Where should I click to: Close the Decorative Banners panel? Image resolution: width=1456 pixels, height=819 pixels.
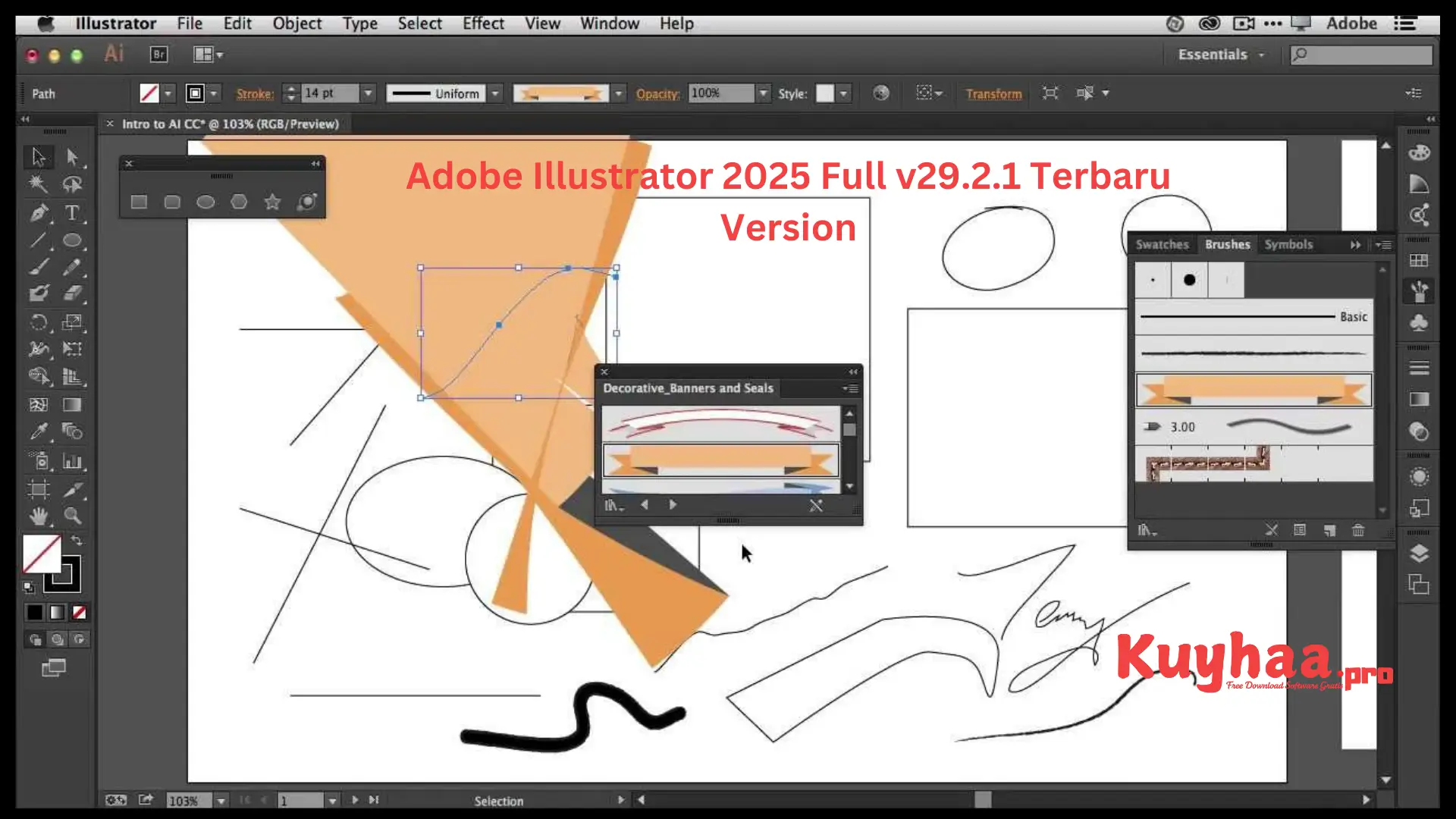pyautogui.click(x=604, y=371)
